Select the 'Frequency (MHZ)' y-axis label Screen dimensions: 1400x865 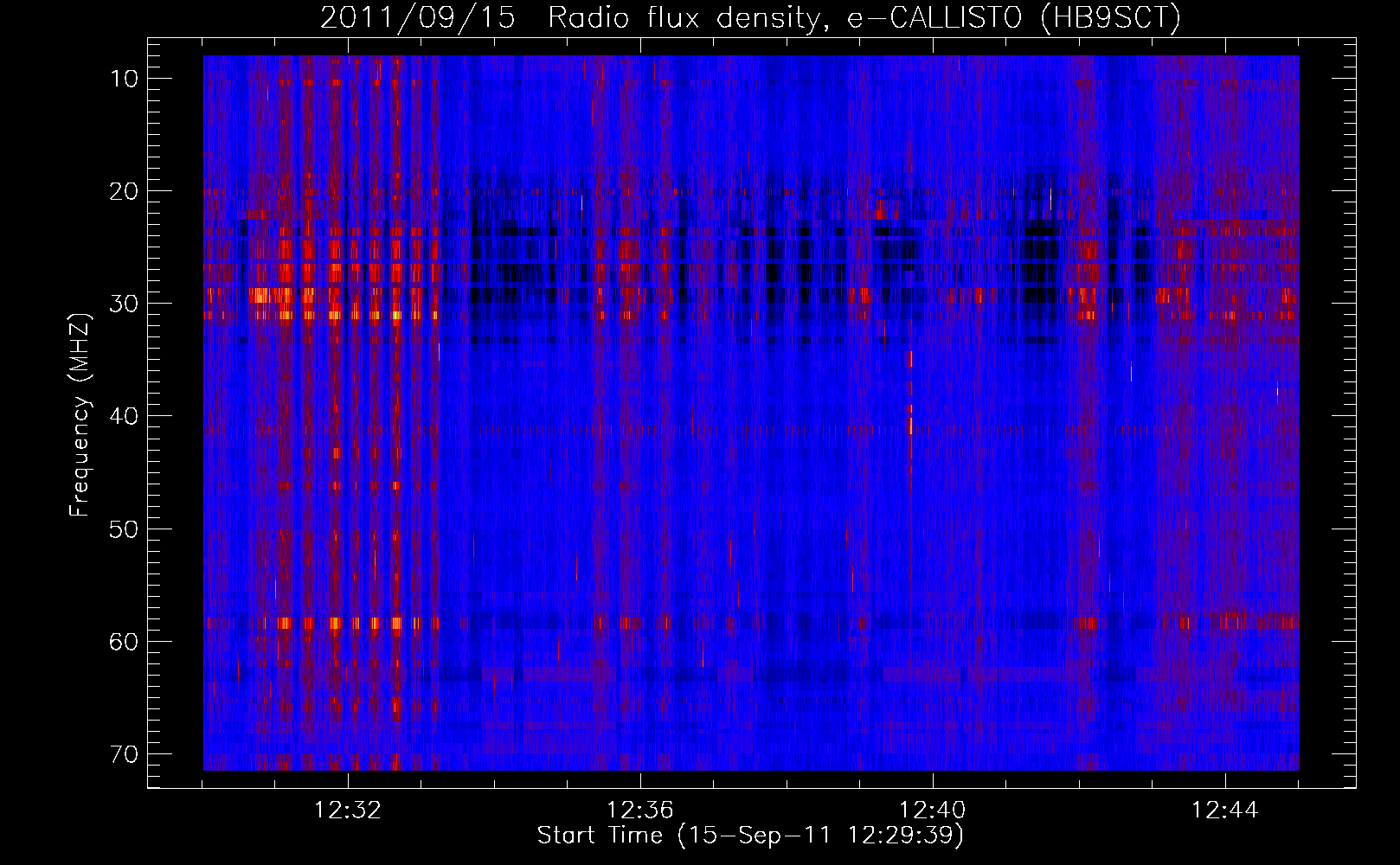click(x=80, y=414)
